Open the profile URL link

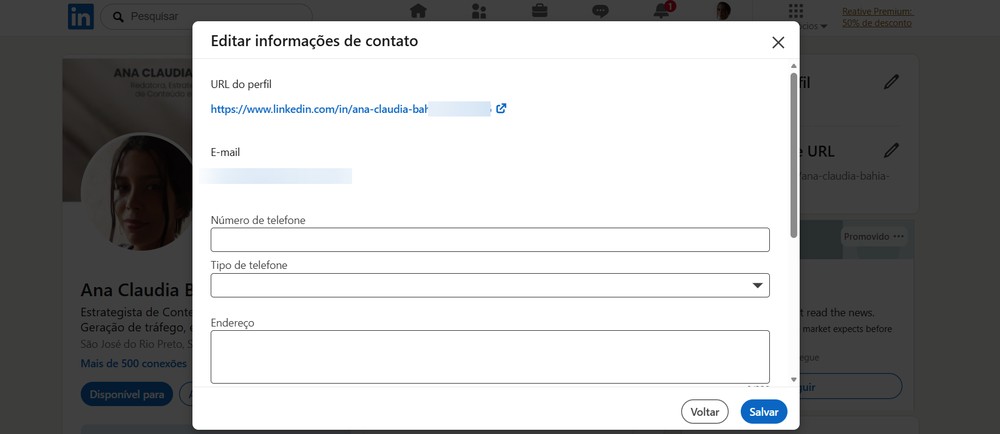[351, 109]
